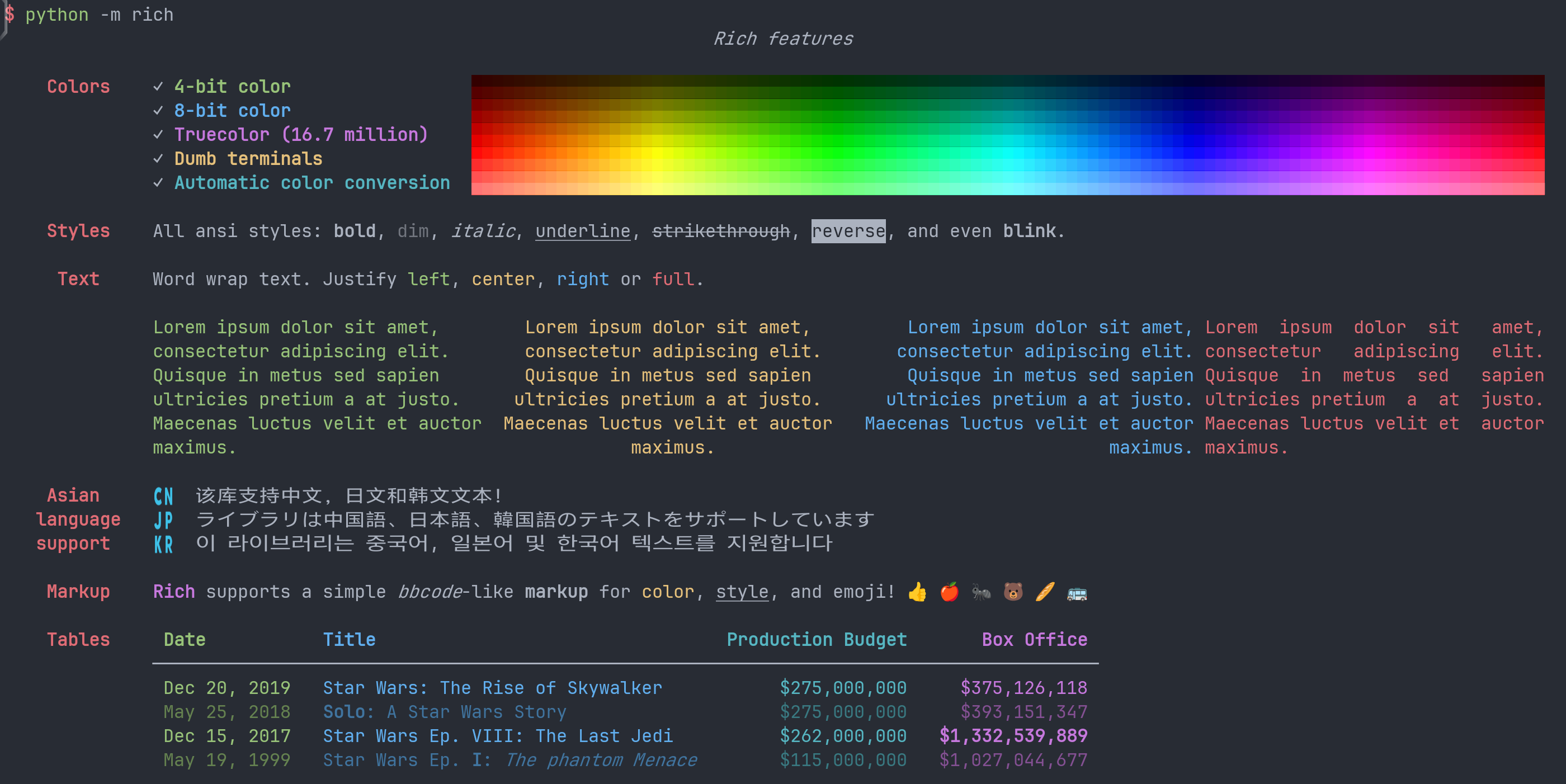Click the ant emoji

point(981,591)
